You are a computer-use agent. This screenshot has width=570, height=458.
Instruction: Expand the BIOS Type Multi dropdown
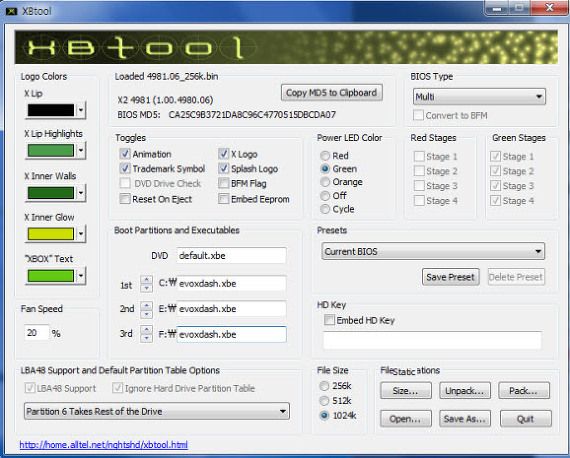tap(539, 97)
